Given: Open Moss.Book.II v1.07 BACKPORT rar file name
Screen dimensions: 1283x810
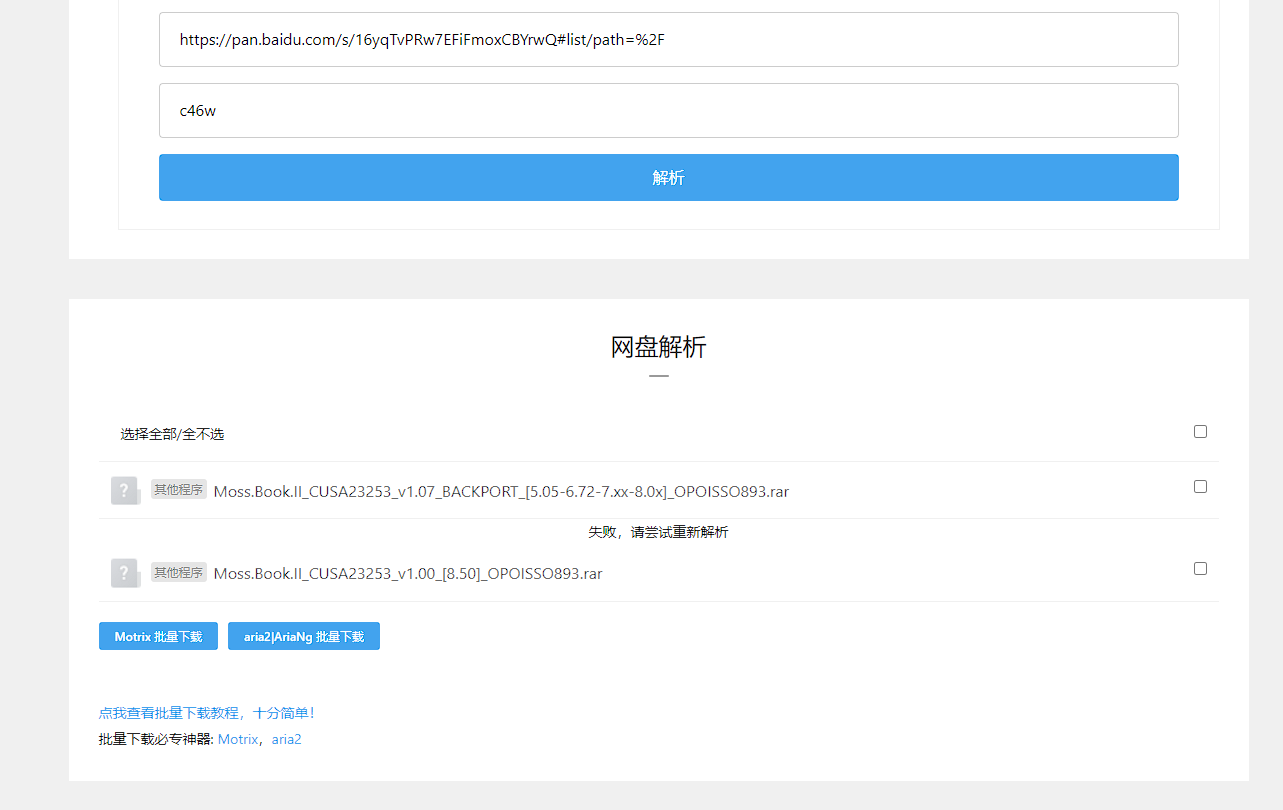Looking at the screenshot, I should (x=501, y=492).
